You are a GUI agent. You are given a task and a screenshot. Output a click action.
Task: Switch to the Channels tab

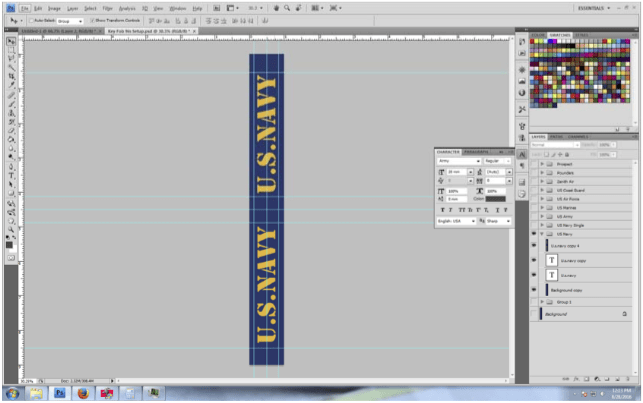[x=578, y=137]
